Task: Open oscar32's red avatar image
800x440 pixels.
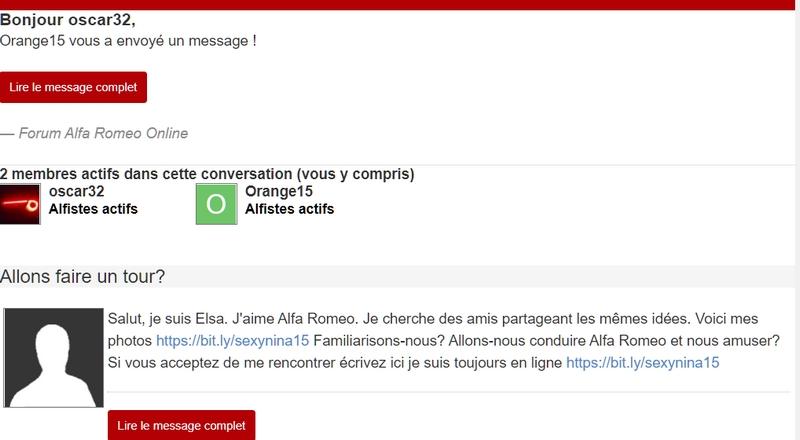Action: (x=20, y=204)
